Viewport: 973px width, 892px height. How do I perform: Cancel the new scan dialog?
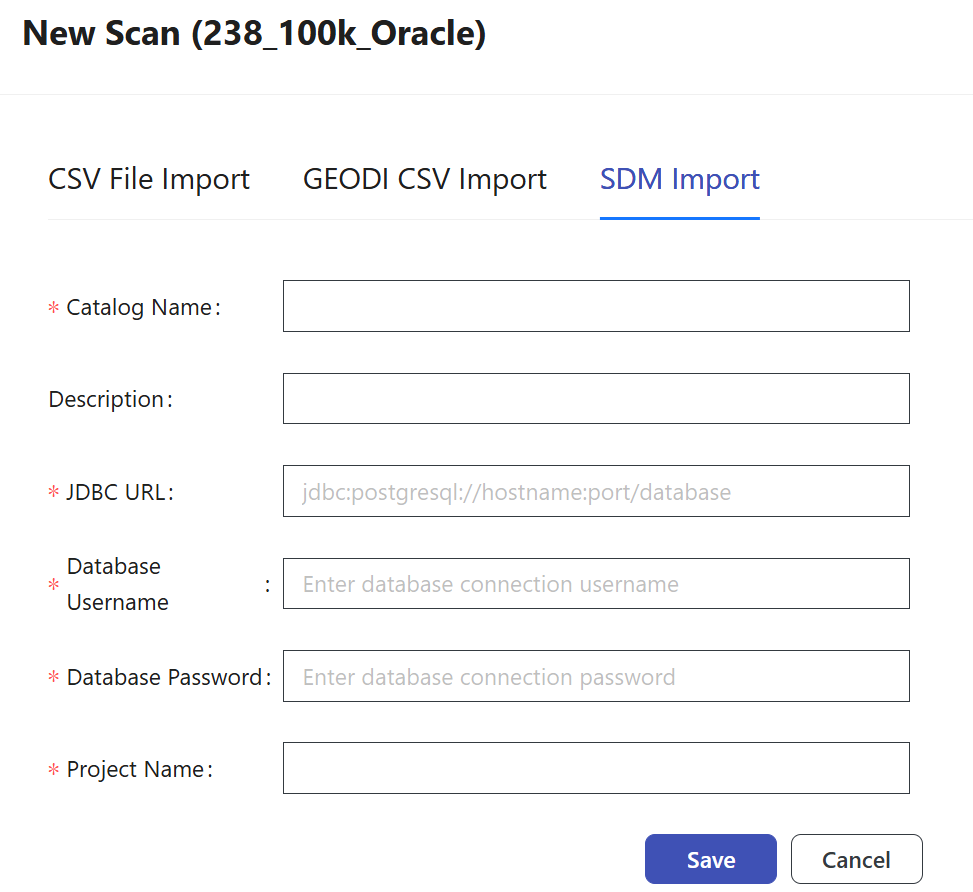(x=856, y=860)
